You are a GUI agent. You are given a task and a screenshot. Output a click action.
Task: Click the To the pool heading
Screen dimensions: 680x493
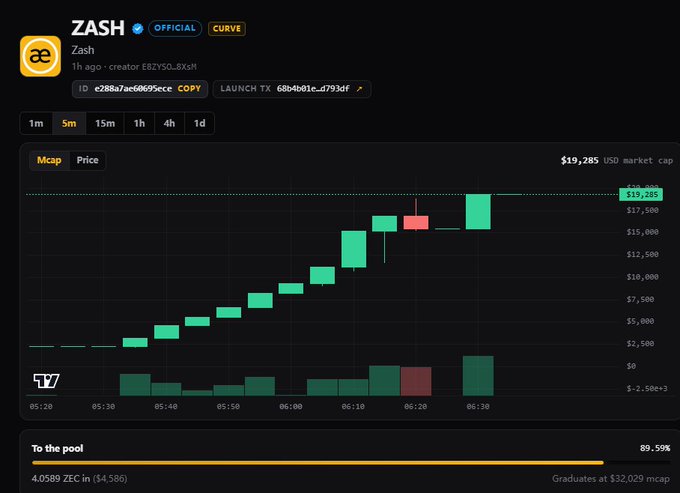point(57,448)
